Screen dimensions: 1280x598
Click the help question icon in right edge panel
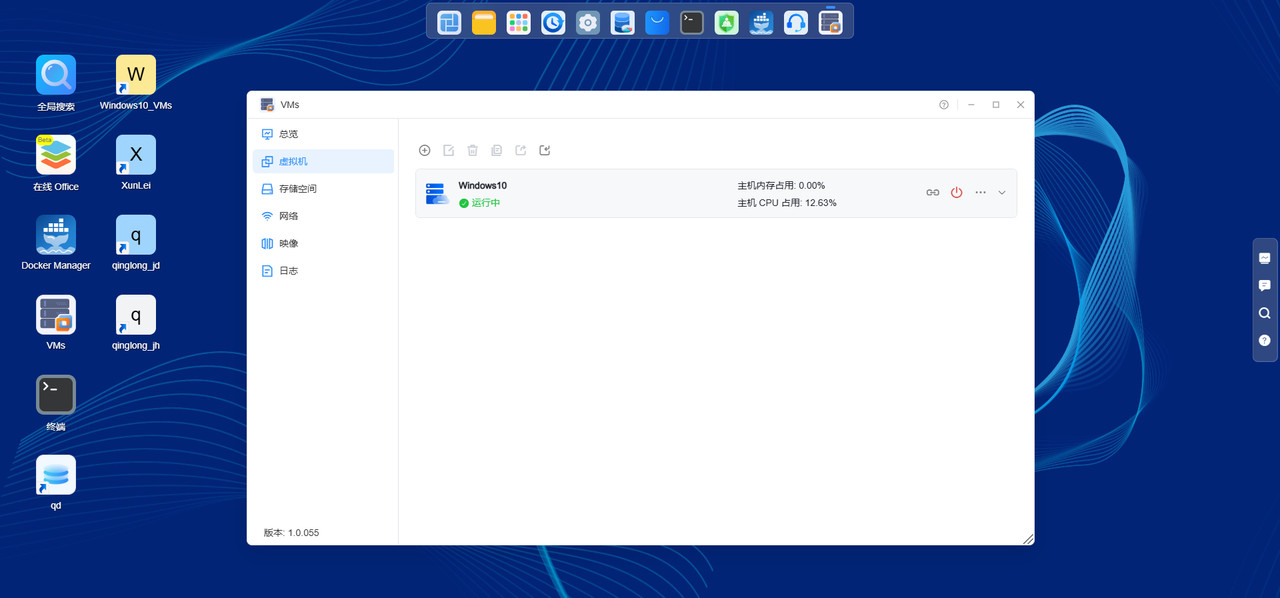click(x=1265, y=341)
